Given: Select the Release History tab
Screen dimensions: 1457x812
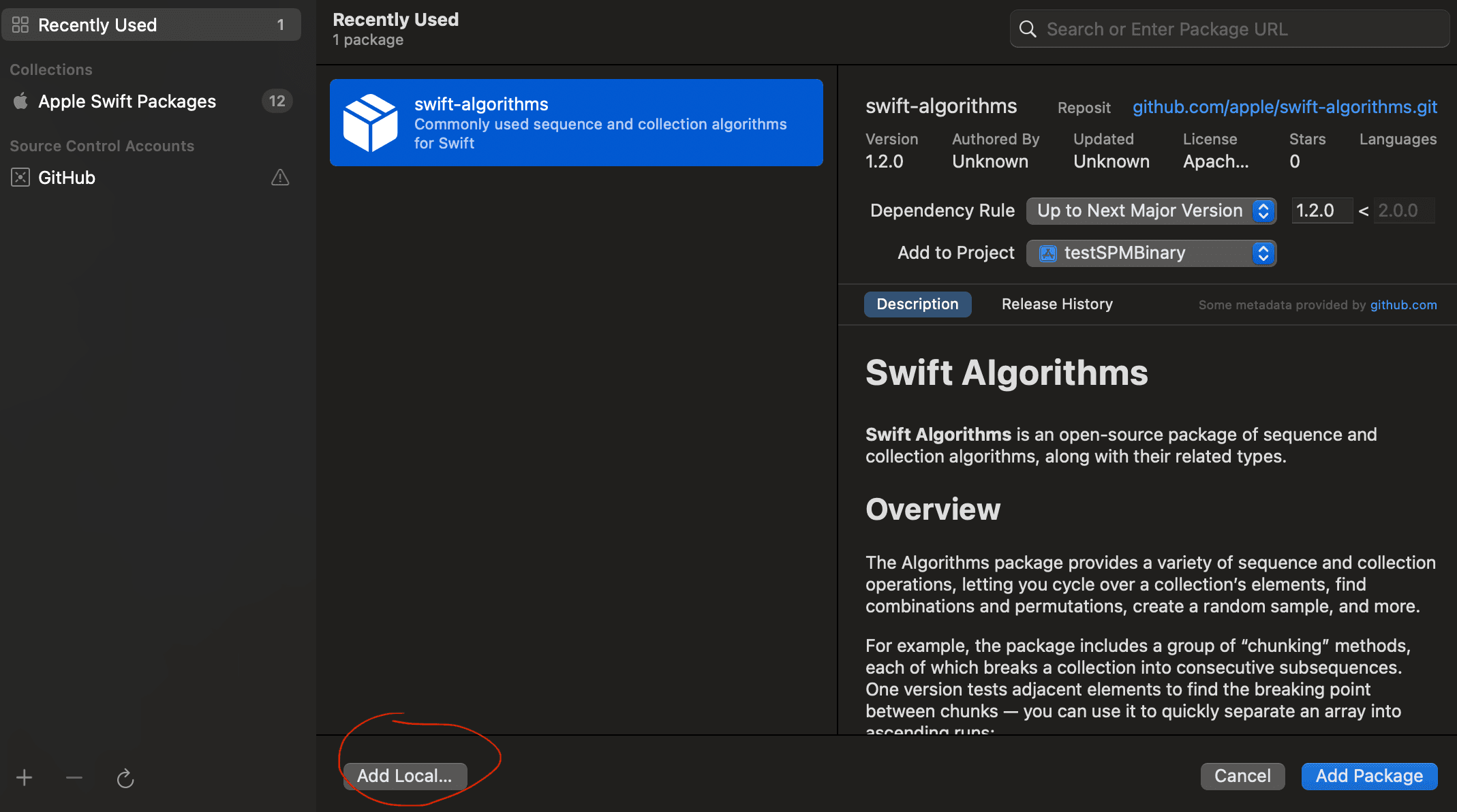Looking at the screenshot, I should click(x=1056, y=303).
